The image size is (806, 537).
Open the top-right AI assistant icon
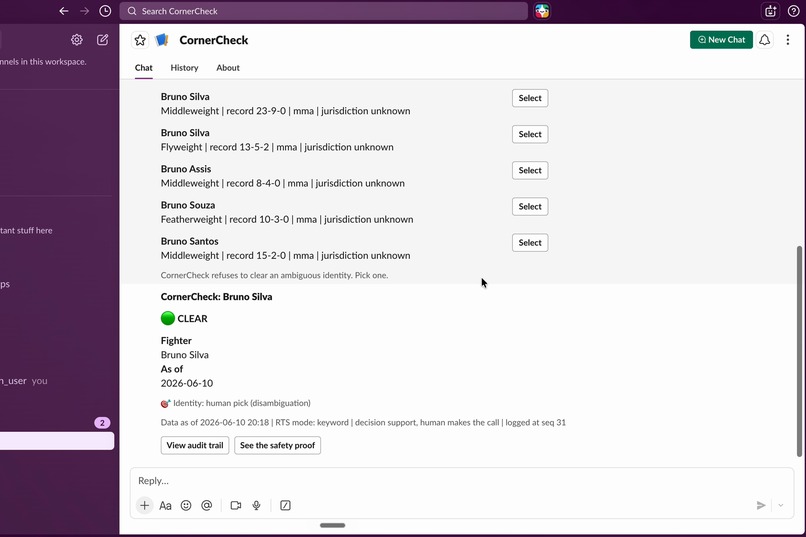tap(770, 11)
